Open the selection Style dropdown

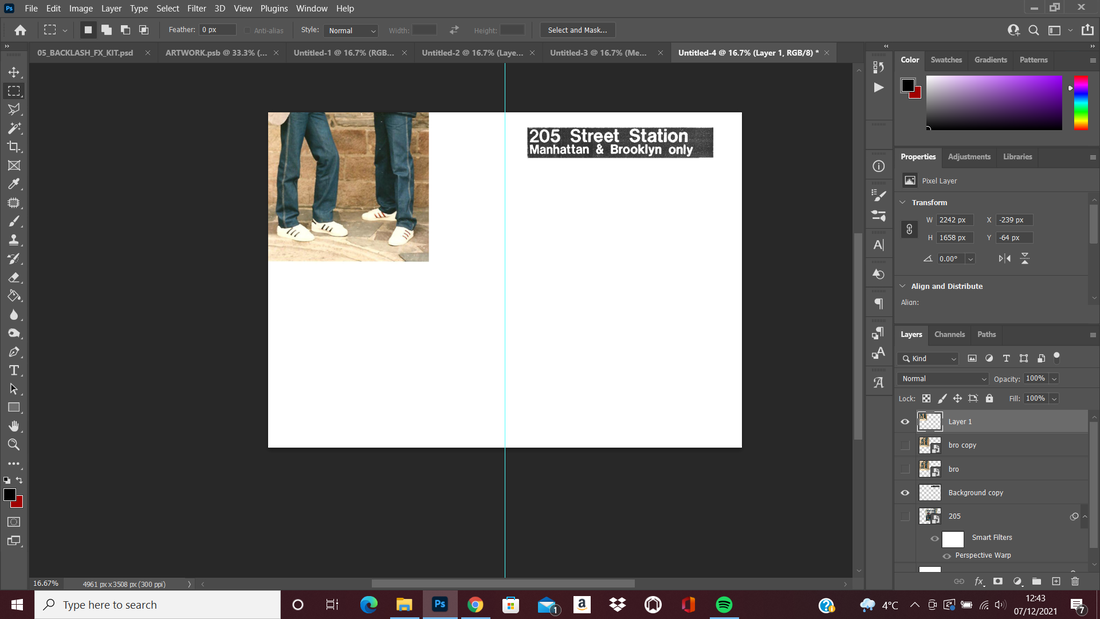[x=351, y=30]
